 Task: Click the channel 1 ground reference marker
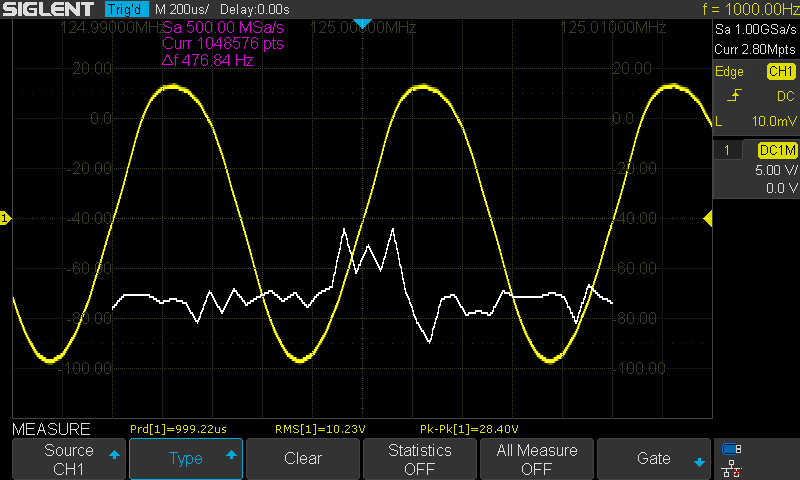[5, 218]
